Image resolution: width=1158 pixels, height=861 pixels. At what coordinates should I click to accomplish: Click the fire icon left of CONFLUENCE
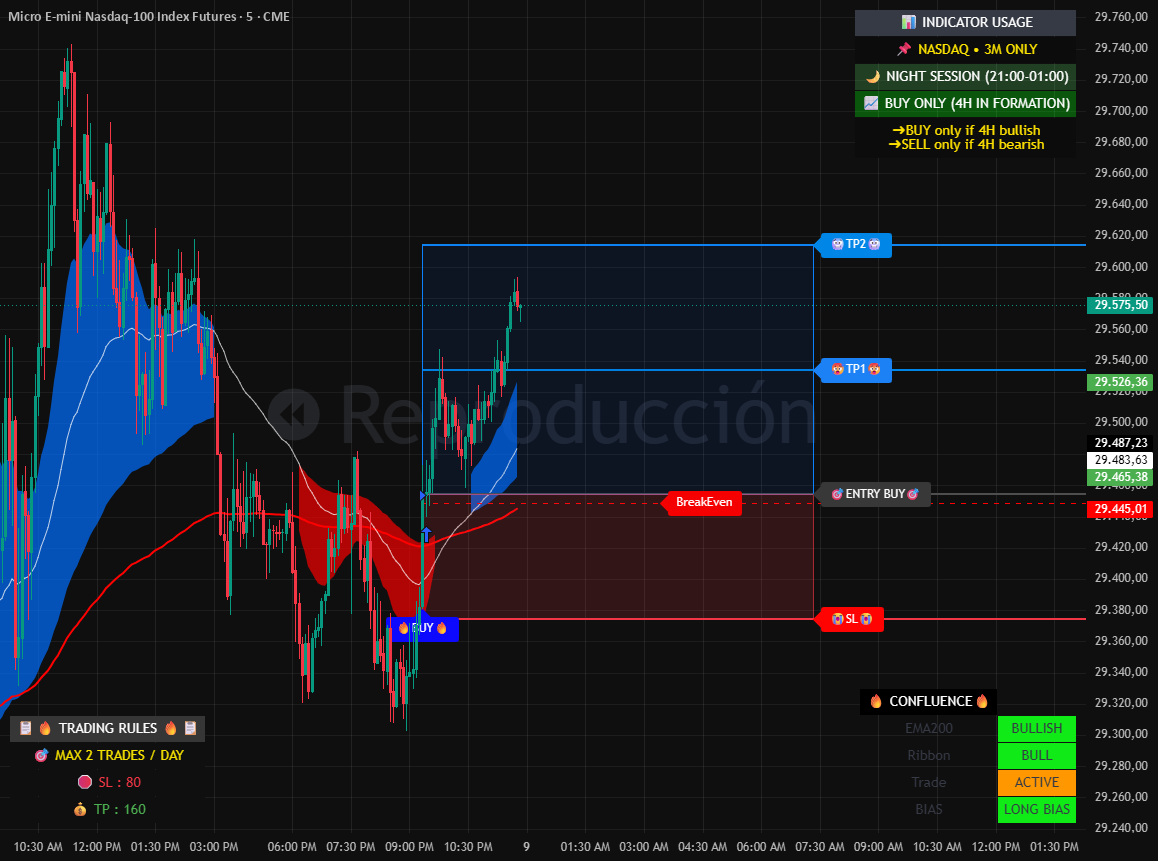[876, 702]
